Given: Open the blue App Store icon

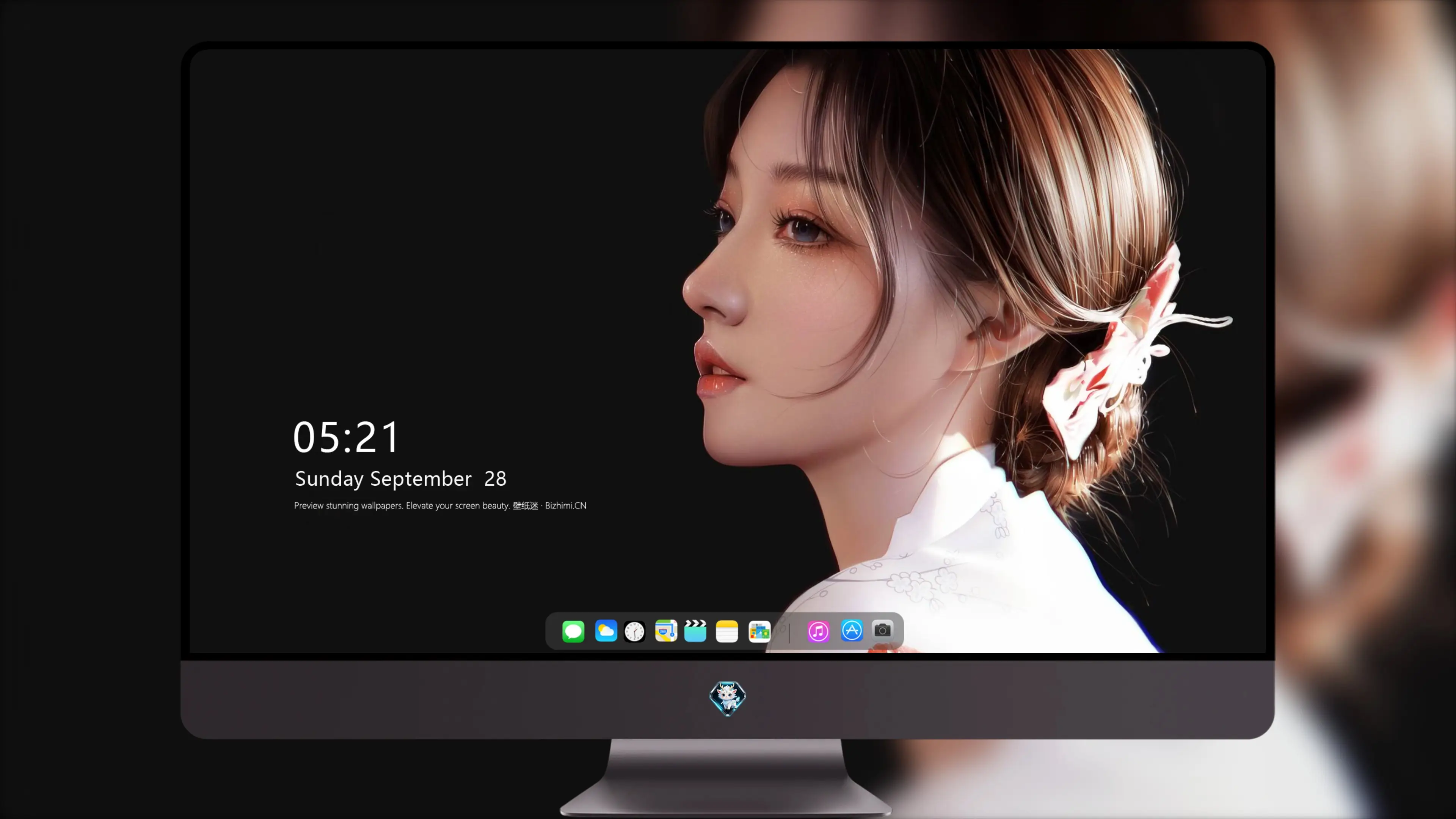Looking at the screenshot, I should coord(852,630).
